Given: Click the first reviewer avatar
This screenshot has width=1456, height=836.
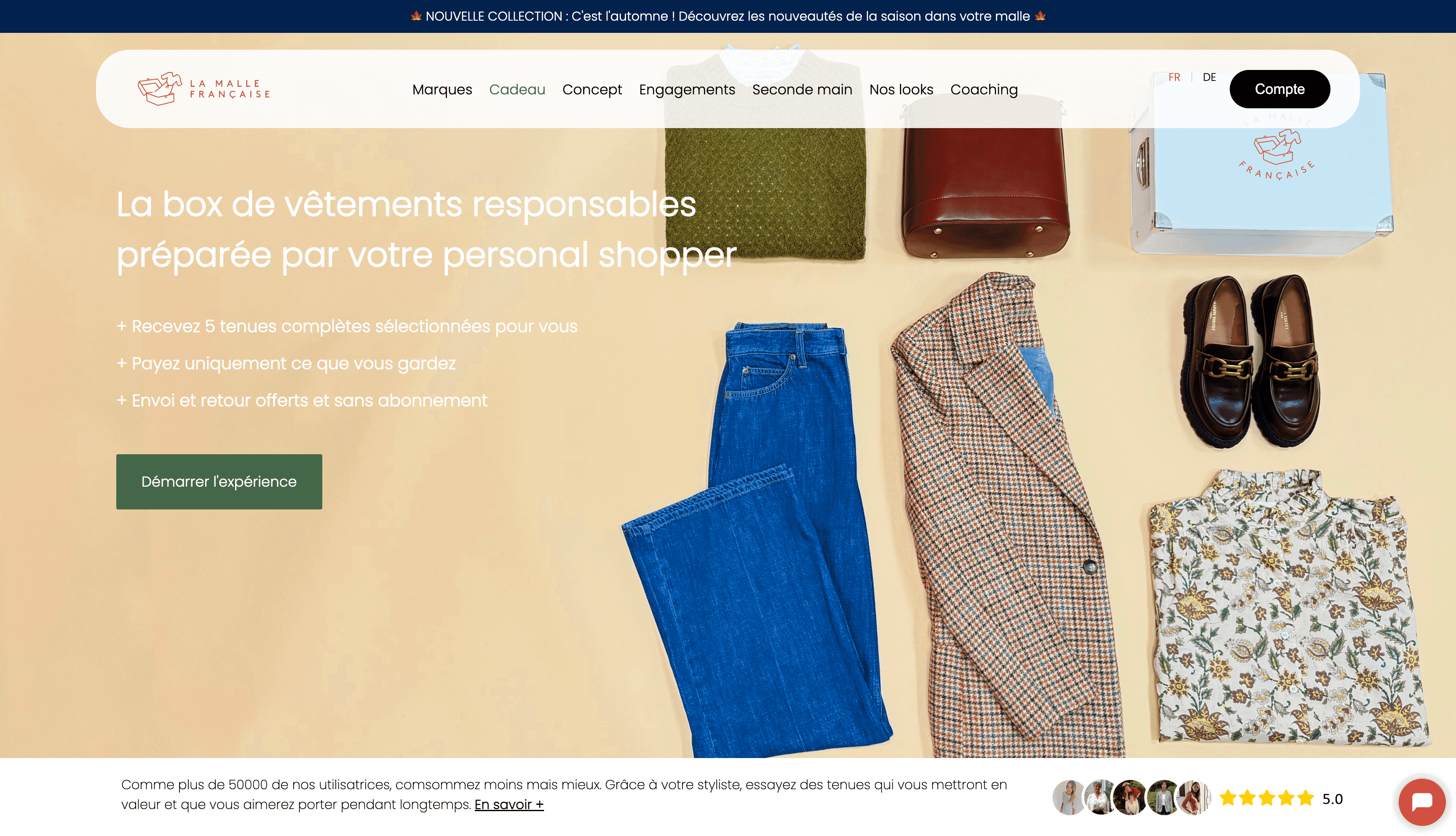Looking at the screenshot, I should tap(1068, 798).
